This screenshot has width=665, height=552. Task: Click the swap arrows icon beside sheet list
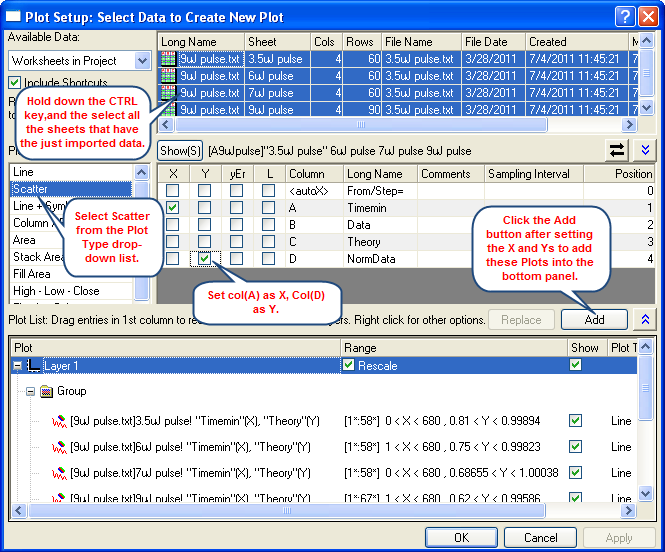click(615, 149)
